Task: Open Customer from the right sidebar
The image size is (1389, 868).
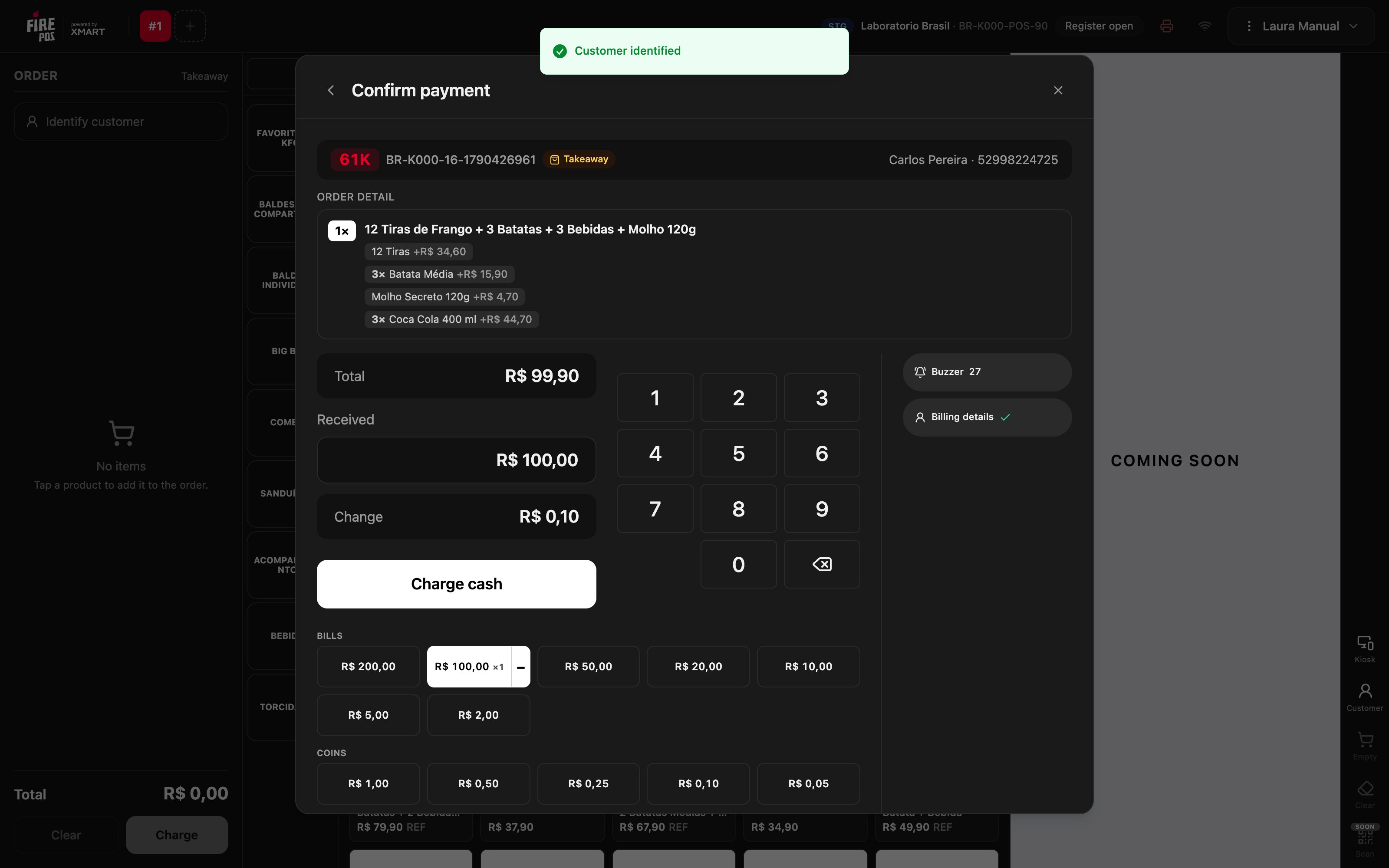Action: [1365, 697]
